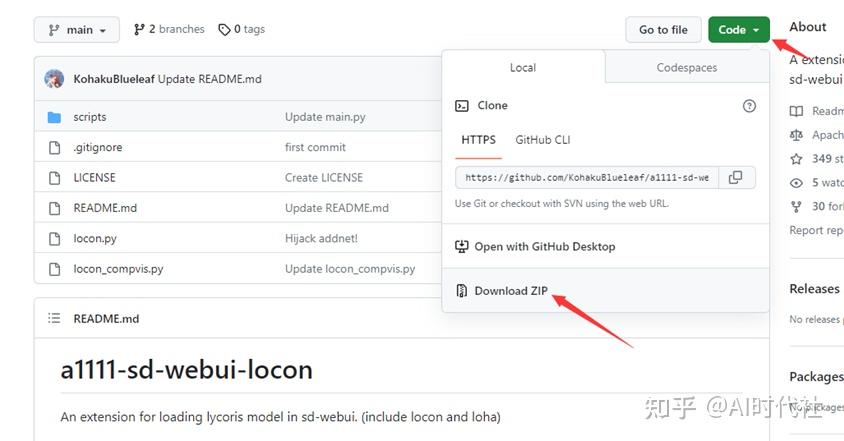Open the main branch dropdown
844x441 pixels.
pyautogui.click(x=76, y=30)
